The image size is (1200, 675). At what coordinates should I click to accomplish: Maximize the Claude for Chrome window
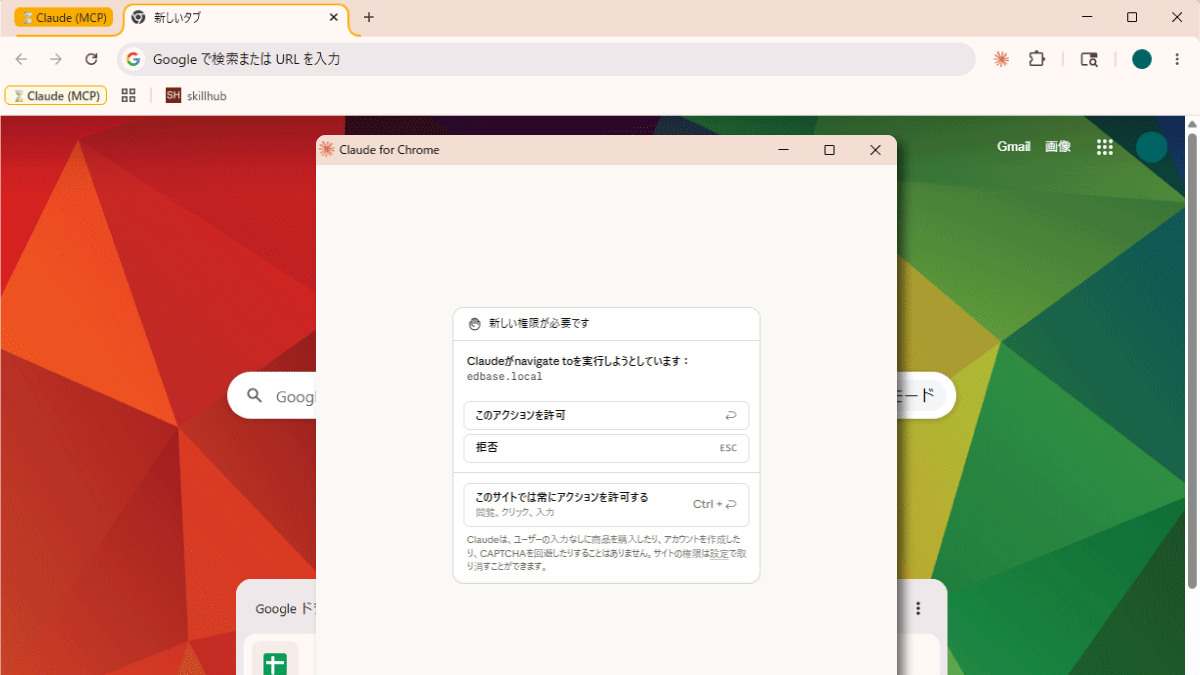[829, 150]
